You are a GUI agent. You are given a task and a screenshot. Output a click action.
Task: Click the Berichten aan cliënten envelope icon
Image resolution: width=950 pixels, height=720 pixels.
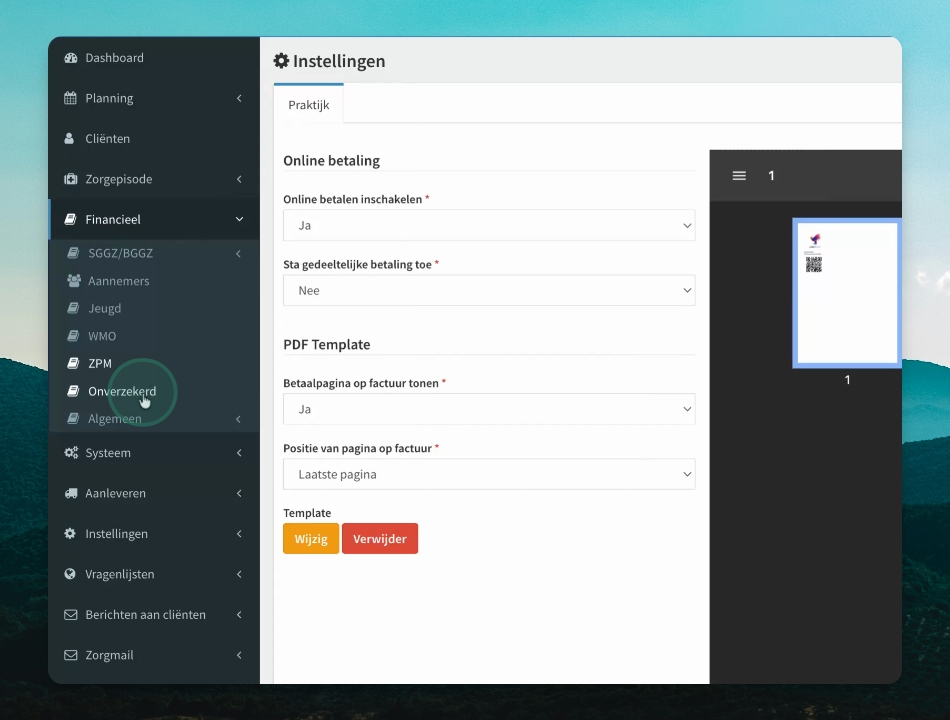(x=71, y=615)
